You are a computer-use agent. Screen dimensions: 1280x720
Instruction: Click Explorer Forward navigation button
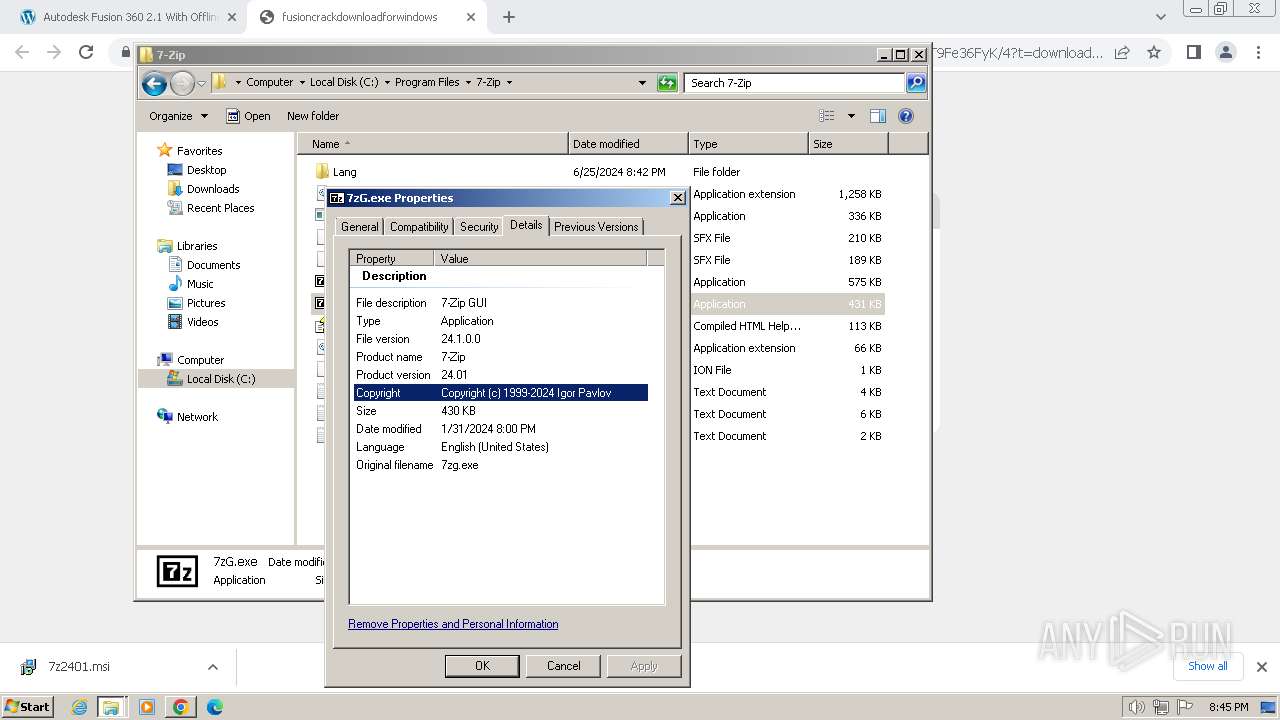182,83
